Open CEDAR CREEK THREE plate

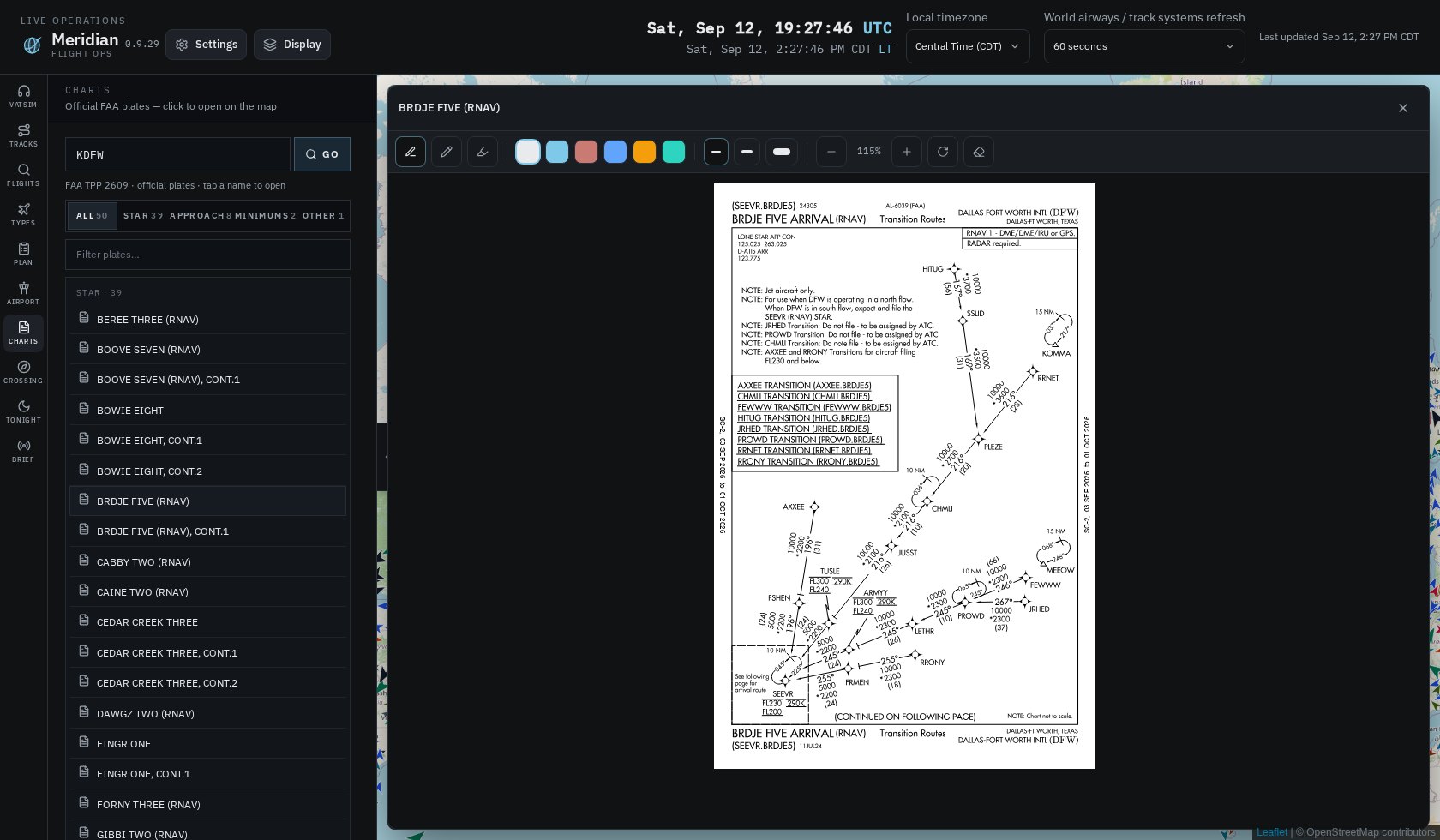point(207,622)
